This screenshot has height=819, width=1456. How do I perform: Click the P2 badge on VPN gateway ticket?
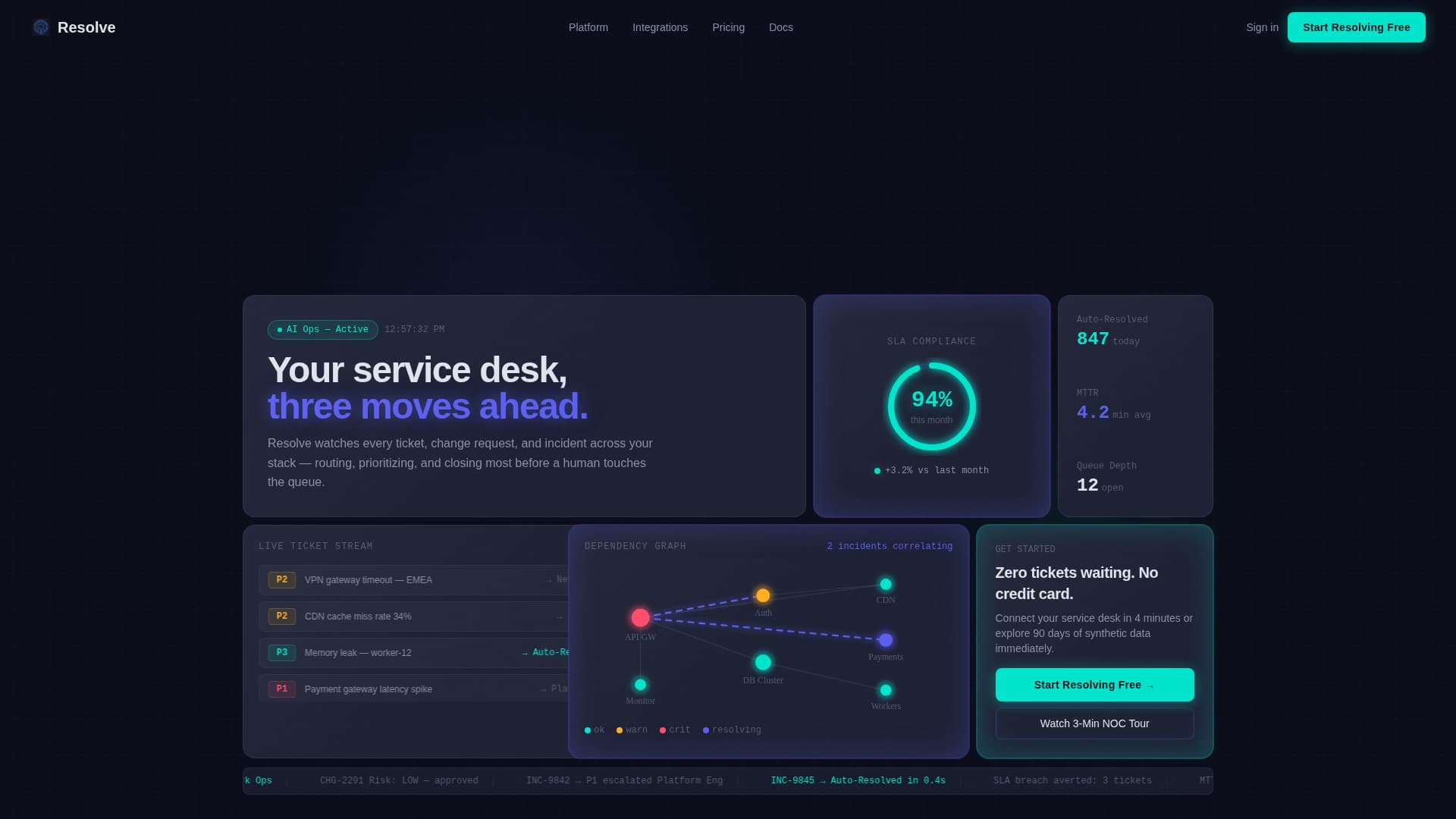tap(281, 580)
